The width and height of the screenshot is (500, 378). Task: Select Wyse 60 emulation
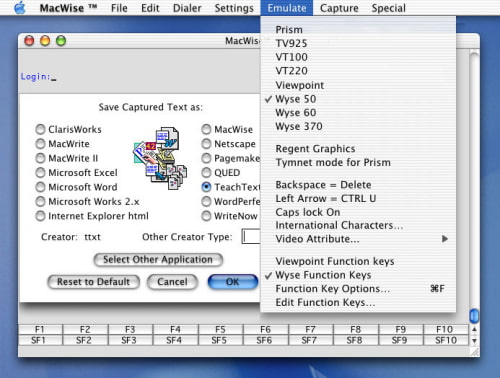tap(358, 113)
